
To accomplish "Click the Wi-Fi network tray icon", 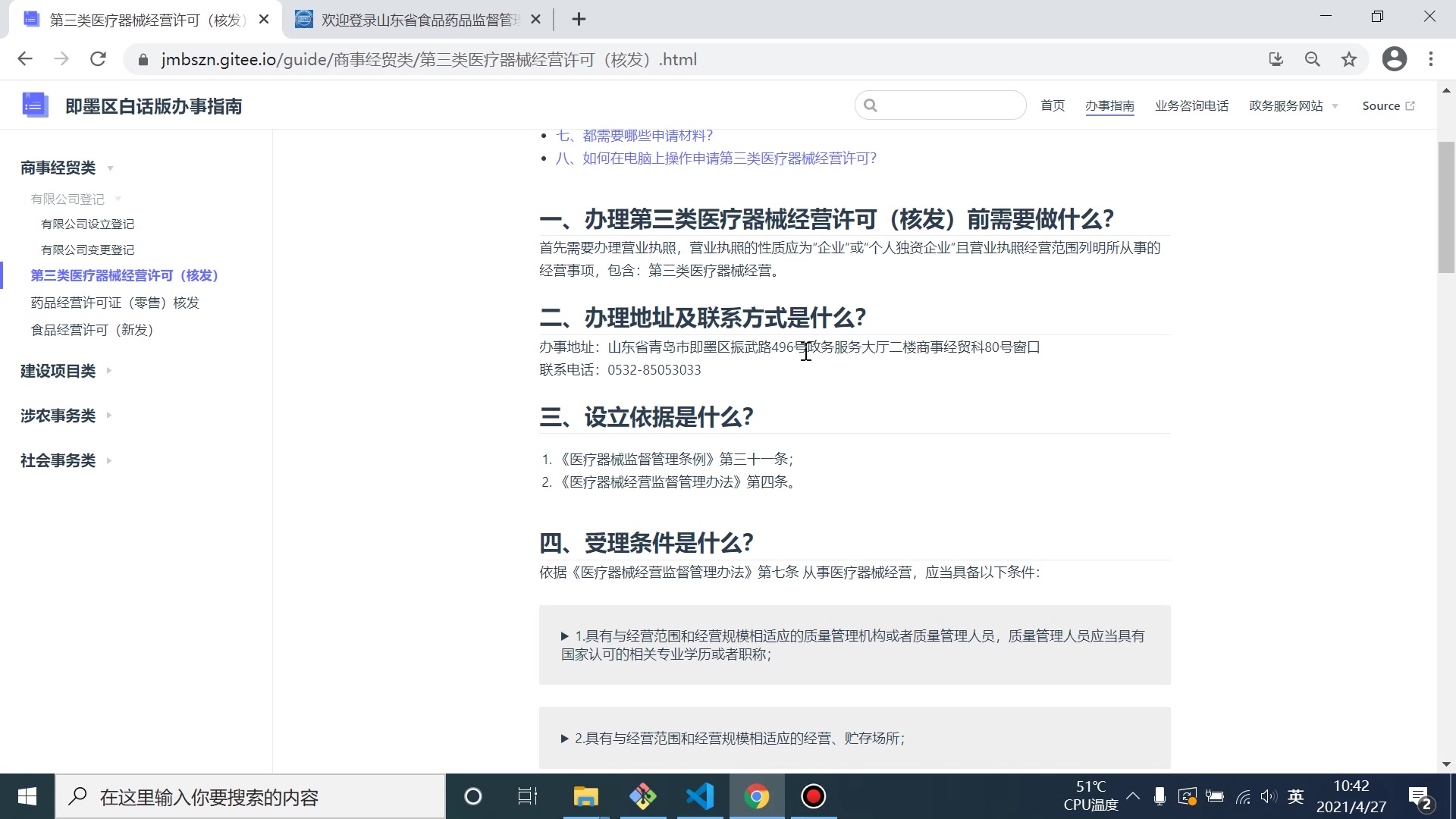I will pyautogui.click(x=1243, y=797).
